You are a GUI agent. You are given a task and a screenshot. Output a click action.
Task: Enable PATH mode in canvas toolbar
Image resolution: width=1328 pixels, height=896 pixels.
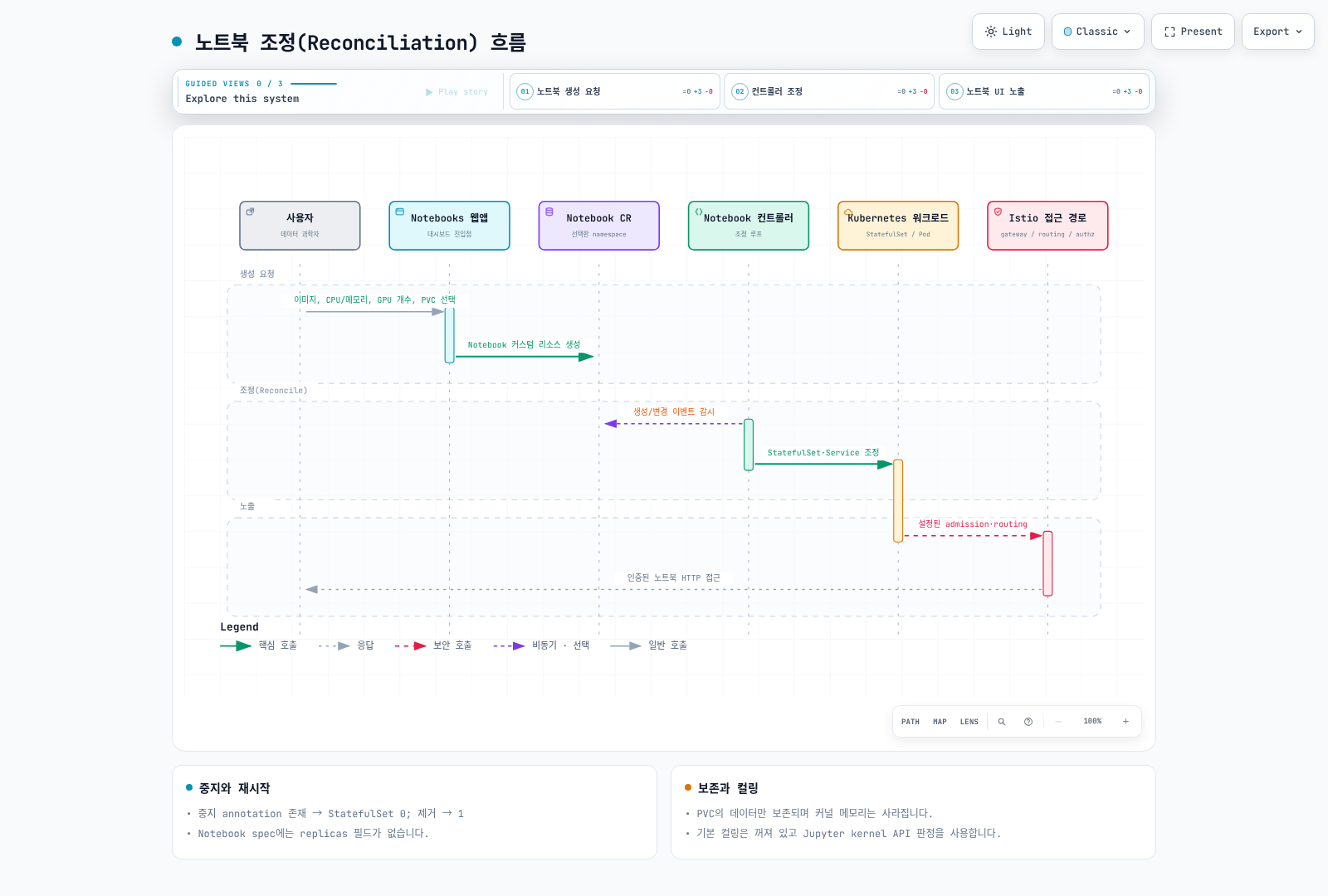[911, 722]
